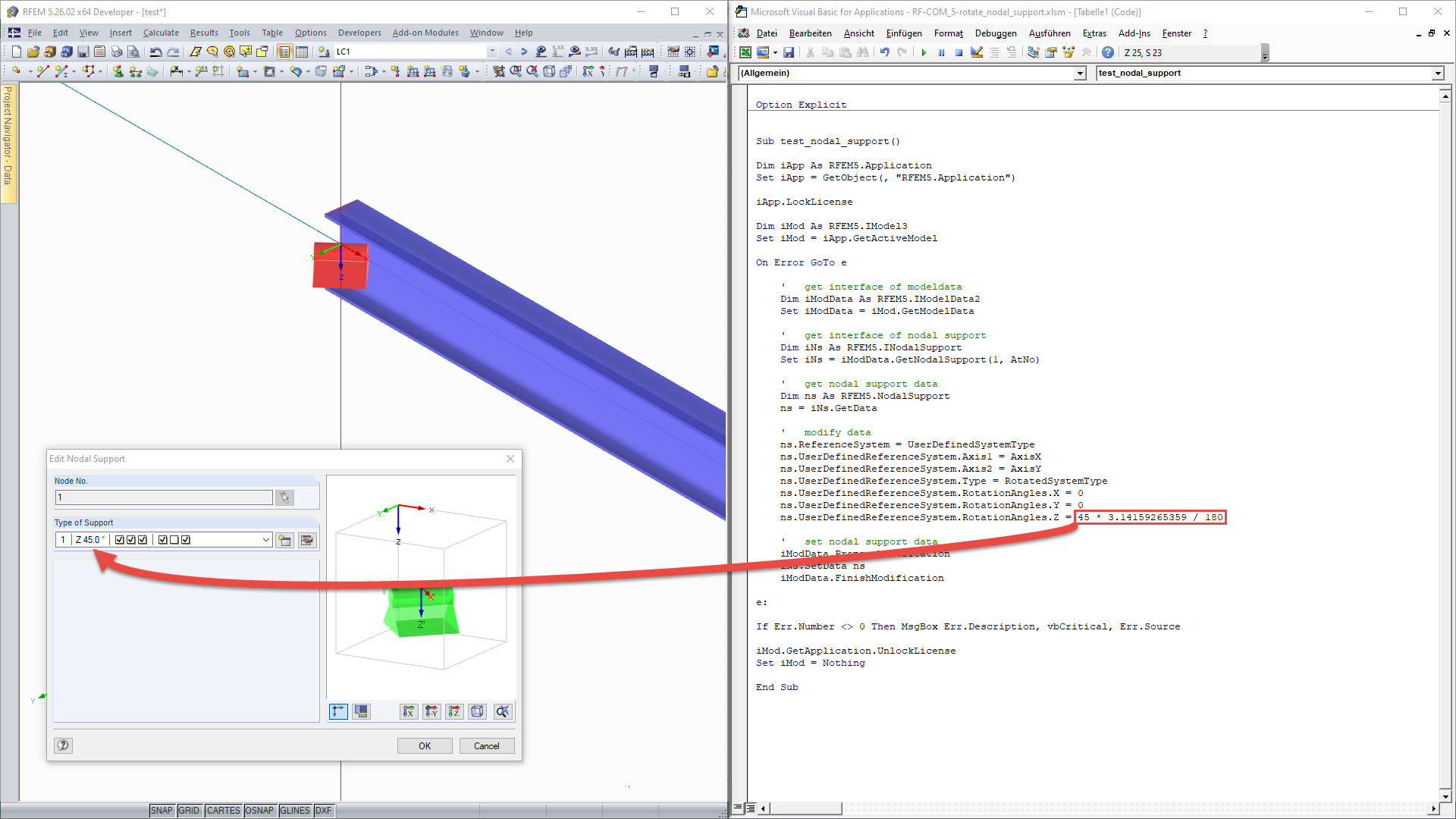Click OK to confirm nodal support changes

pos(424,745)
